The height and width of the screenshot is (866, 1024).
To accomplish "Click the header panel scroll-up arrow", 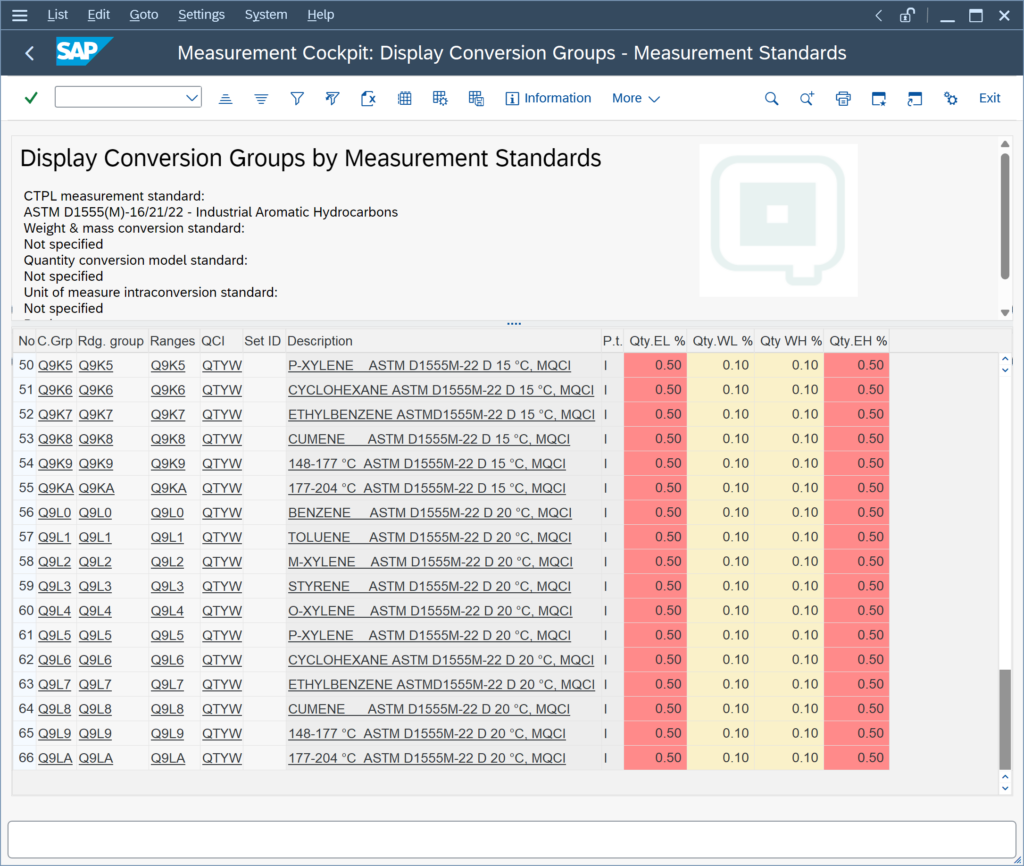I will [x=1005, y=144].
